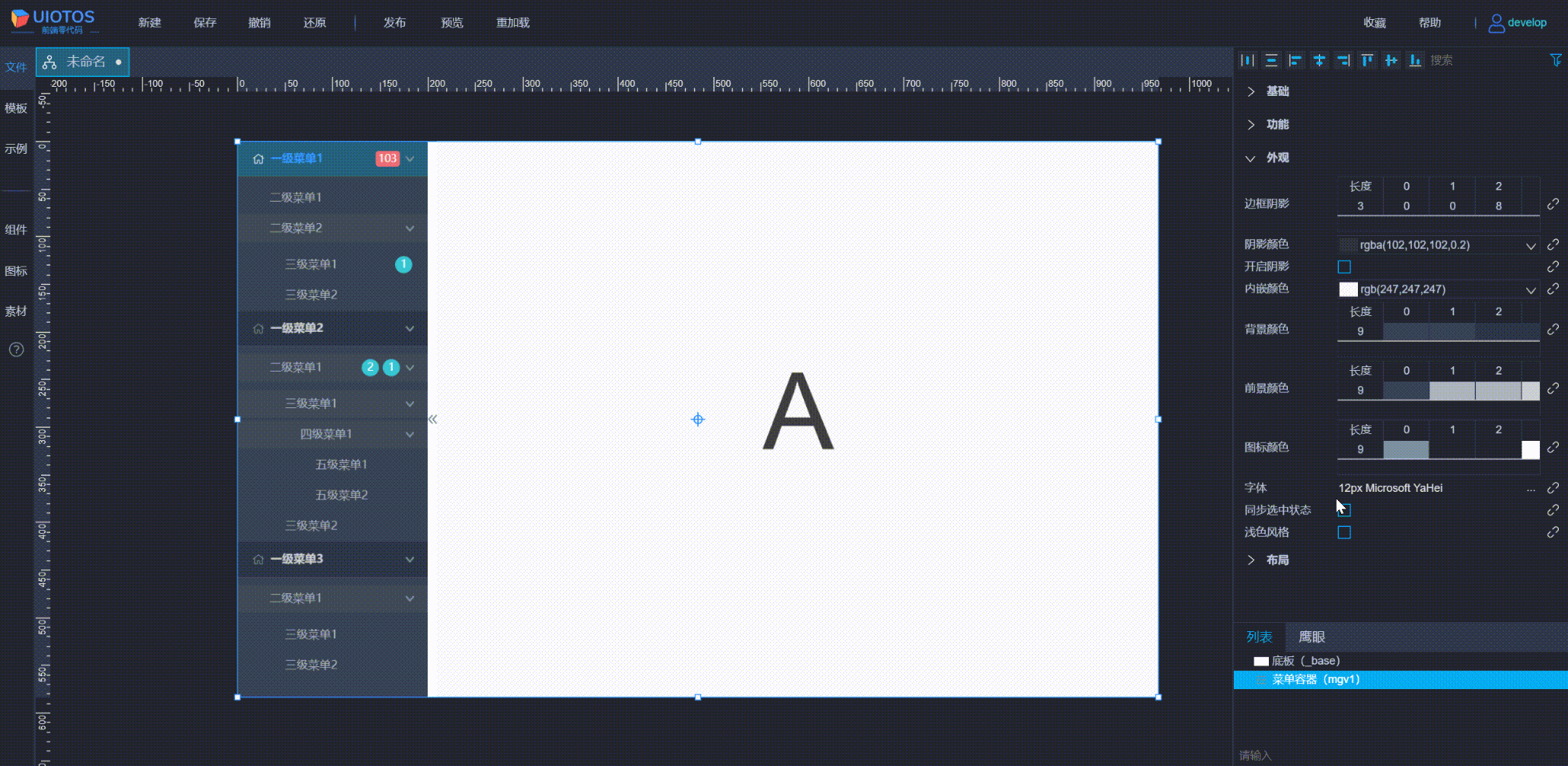Image resolution: width=1568 pixels, height=766 pixels.
Task: Enable the 开启阴影 checkbox
Action: (x=1344, y=267)
